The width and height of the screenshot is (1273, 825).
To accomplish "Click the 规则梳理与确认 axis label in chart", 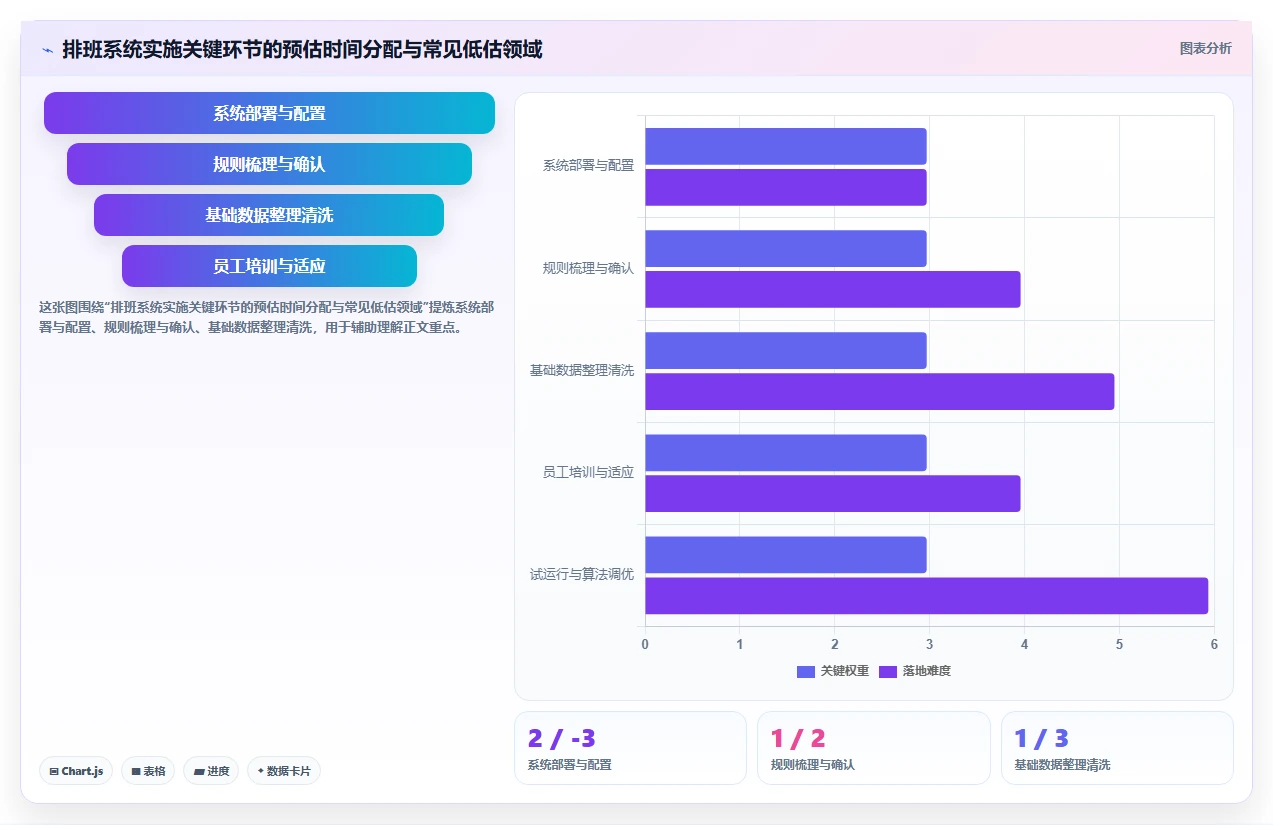I will pyautogui.click(x=588, y=268).
